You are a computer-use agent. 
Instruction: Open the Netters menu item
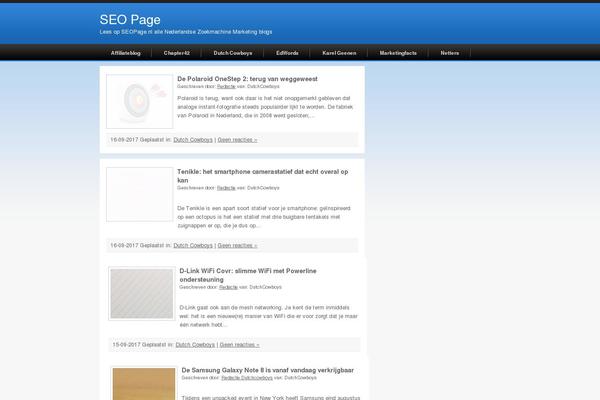tap(450, 53)
